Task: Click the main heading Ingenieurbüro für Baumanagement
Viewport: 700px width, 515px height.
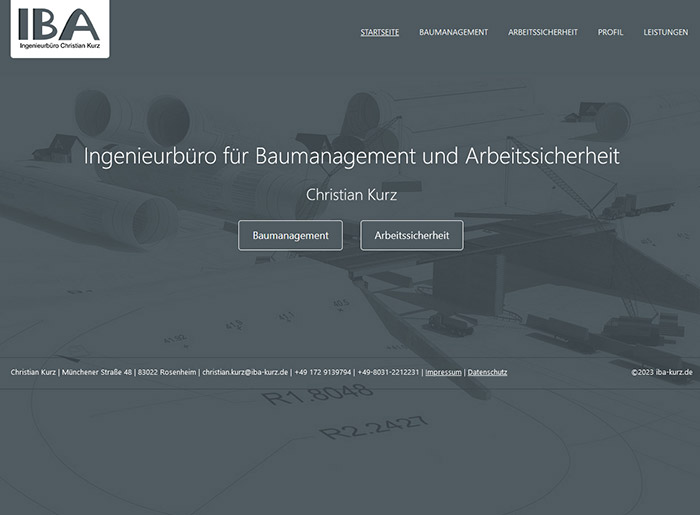Action: point(351,157)
